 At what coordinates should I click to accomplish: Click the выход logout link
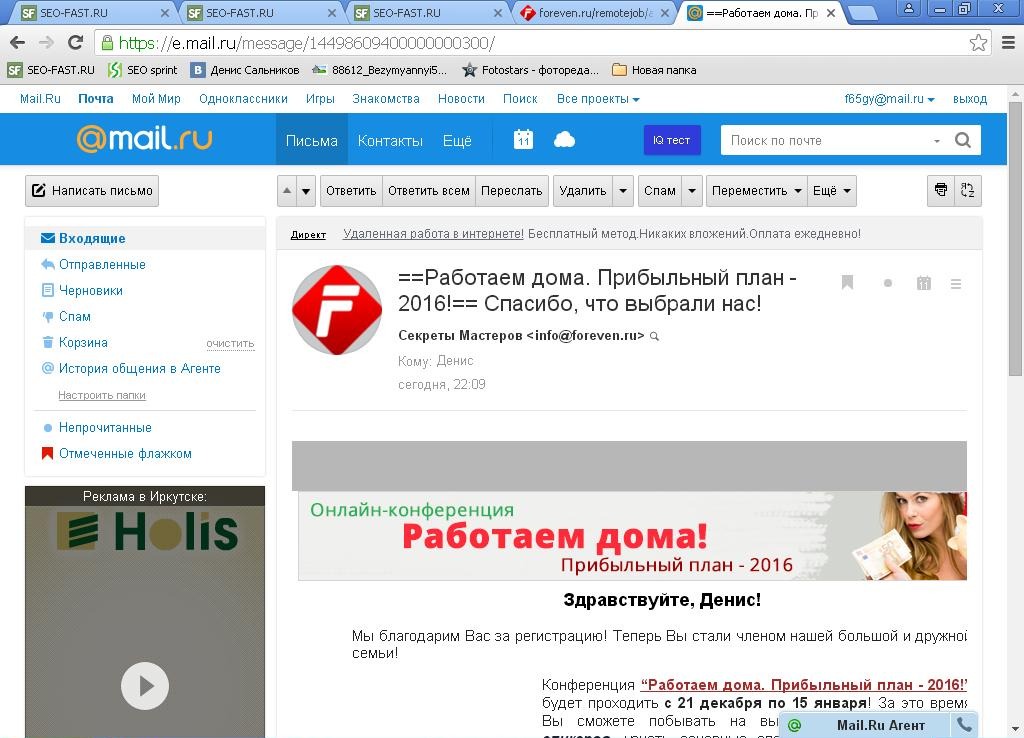tap(970, 99)
